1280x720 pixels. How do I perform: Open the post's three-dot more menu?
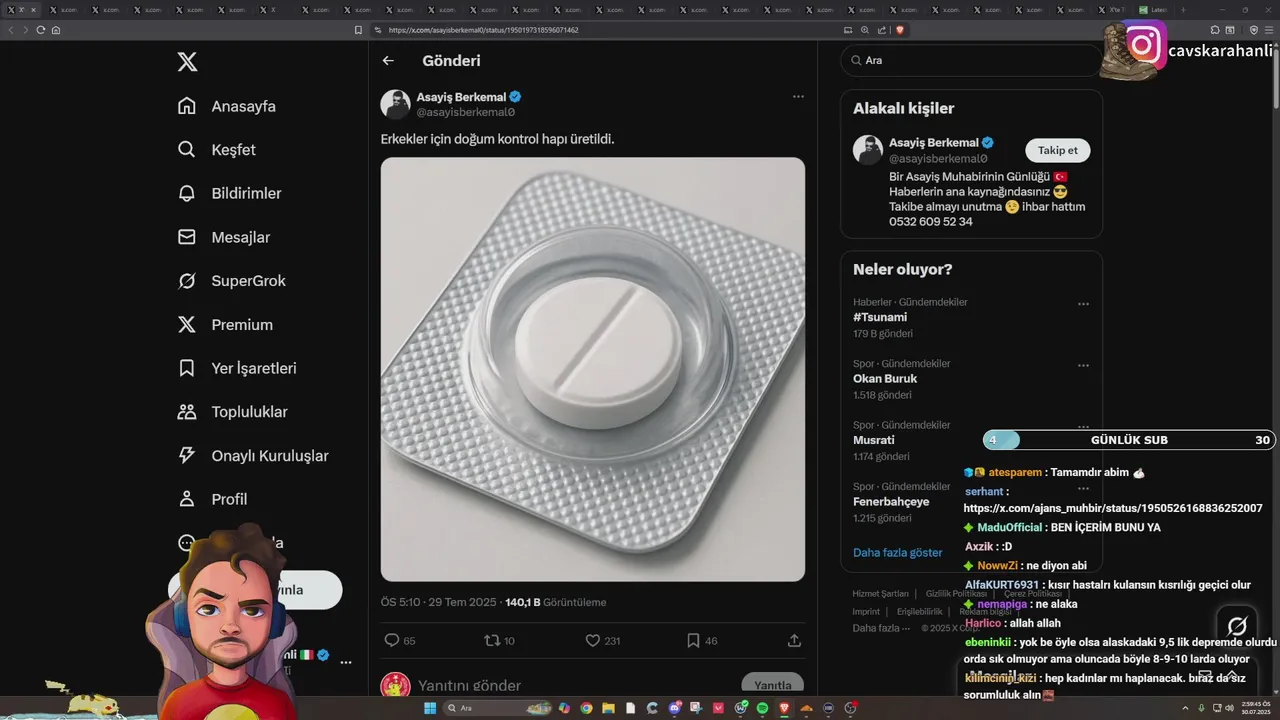coord(798,97)
